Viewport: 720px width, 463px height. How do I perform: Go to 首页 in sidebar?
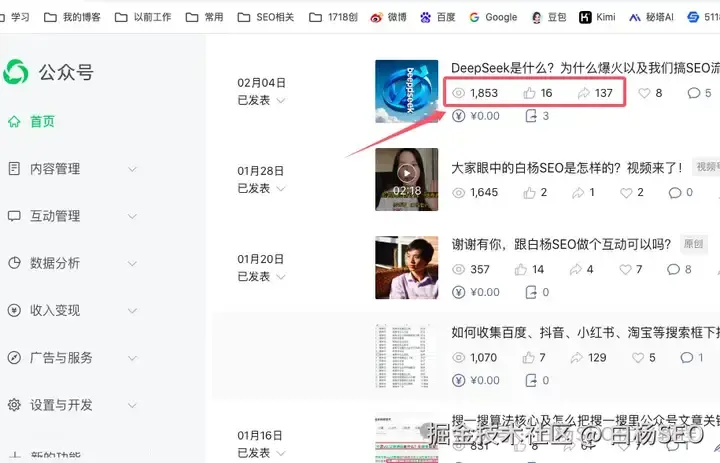(x=31, y=122)
